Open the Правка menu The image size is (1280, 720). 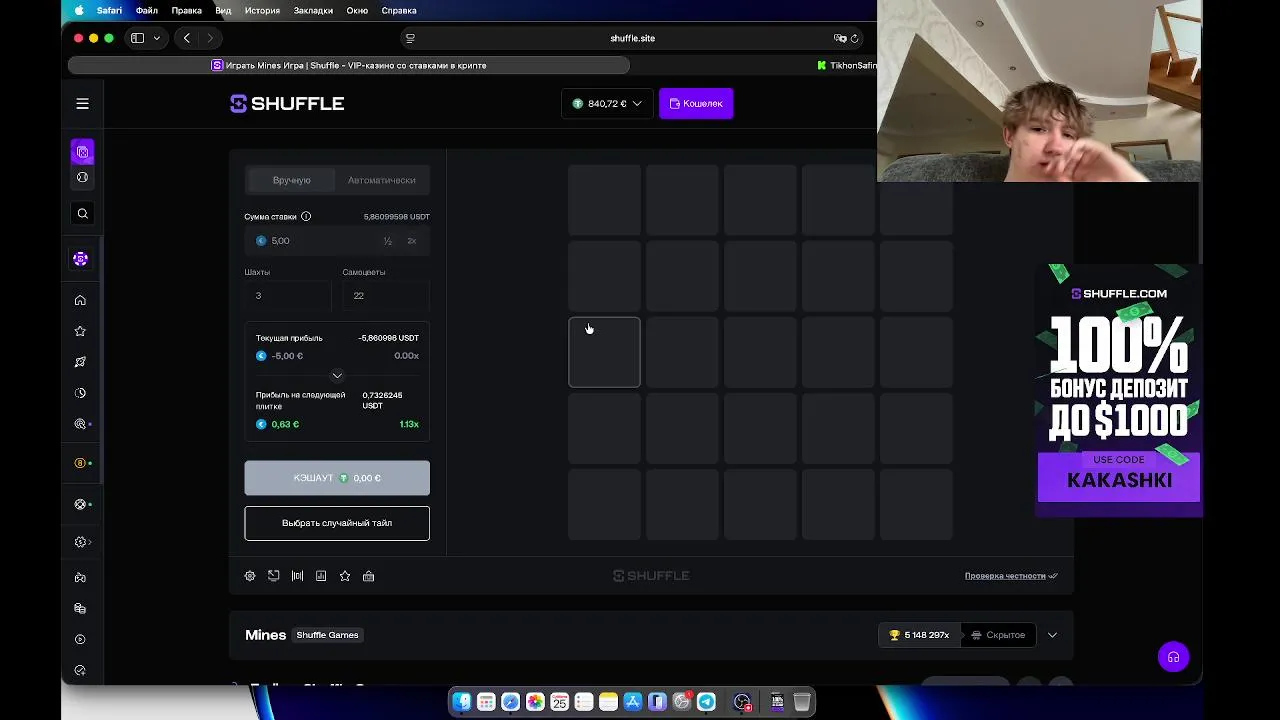coord(187,10)
